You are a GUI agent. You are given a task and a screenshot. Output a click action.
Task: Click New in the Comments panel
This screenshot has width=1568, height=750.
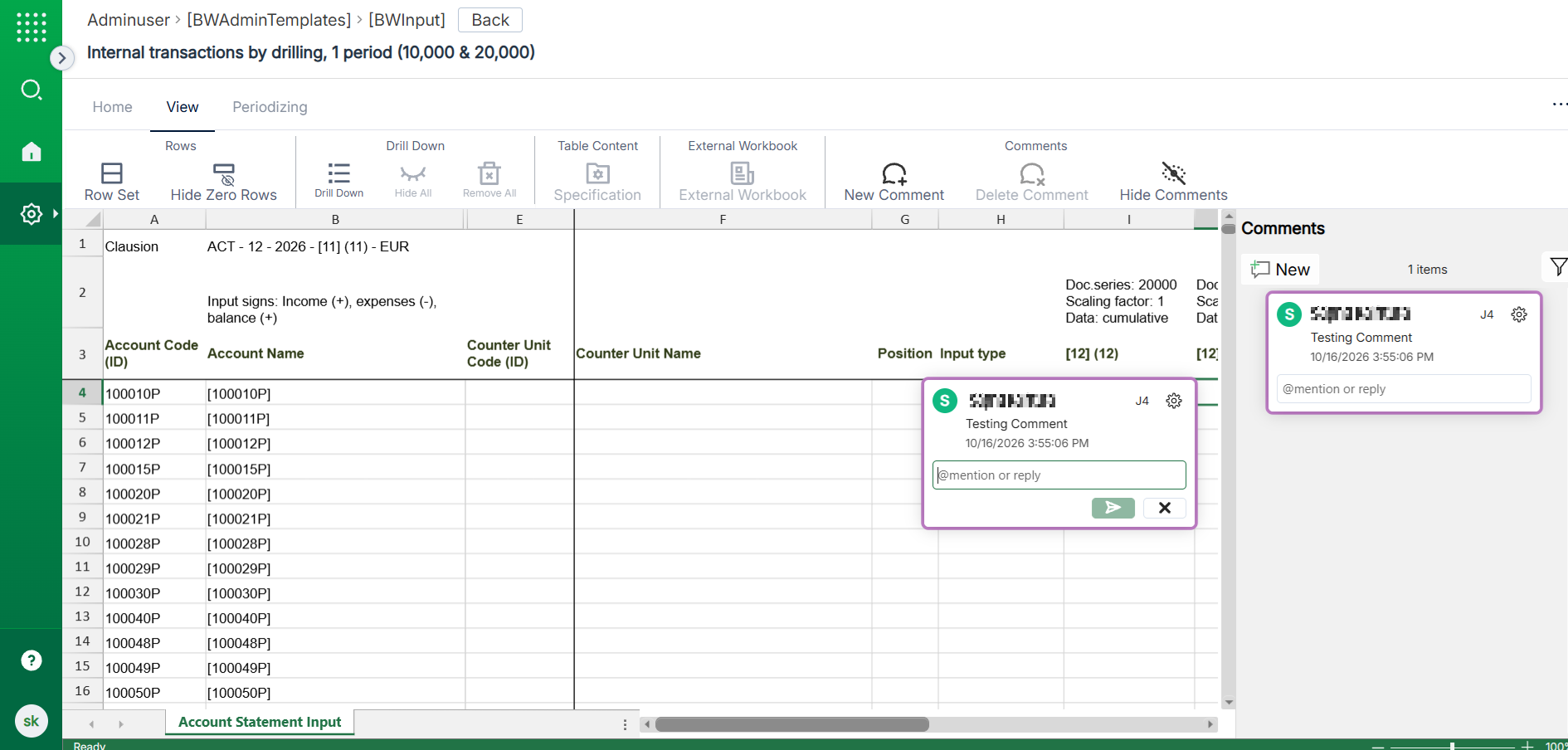pos(1280,270)
